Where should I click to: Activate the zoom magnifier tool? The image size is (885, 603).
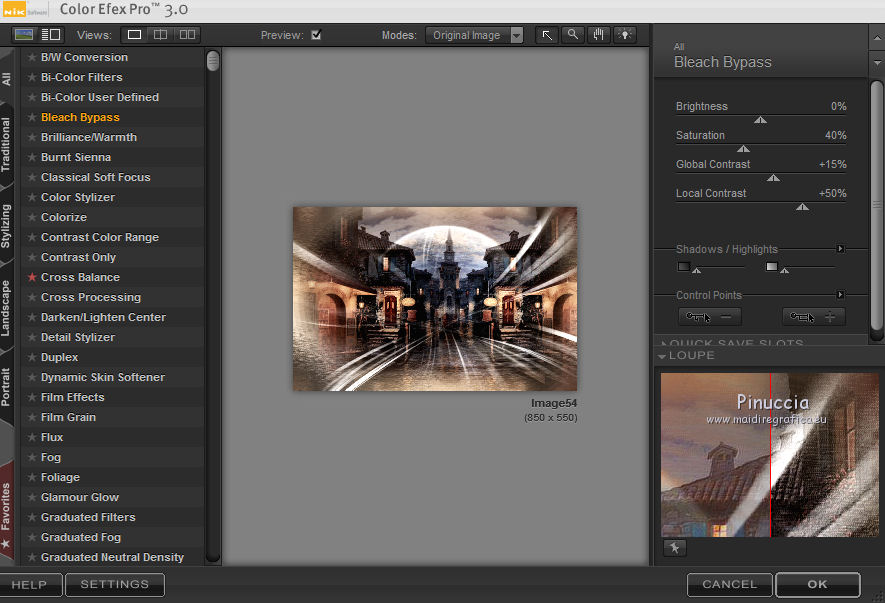pyautogui.click(x=573, y=35)
